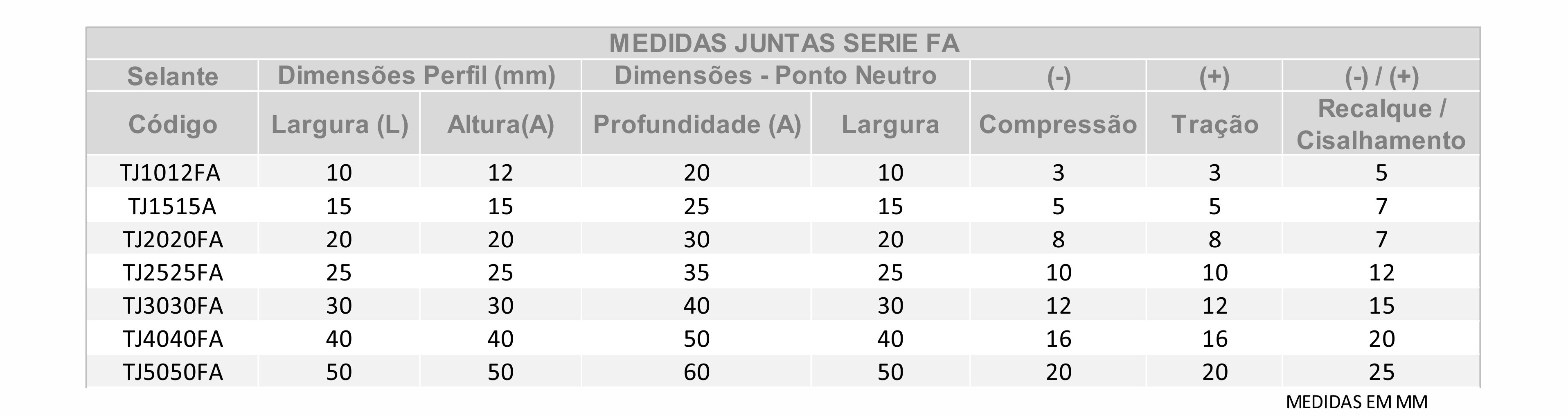Viewport: 1568px width, 416px height.
Task: Select the Largura (L) column header
Action: tap(339, 124)
